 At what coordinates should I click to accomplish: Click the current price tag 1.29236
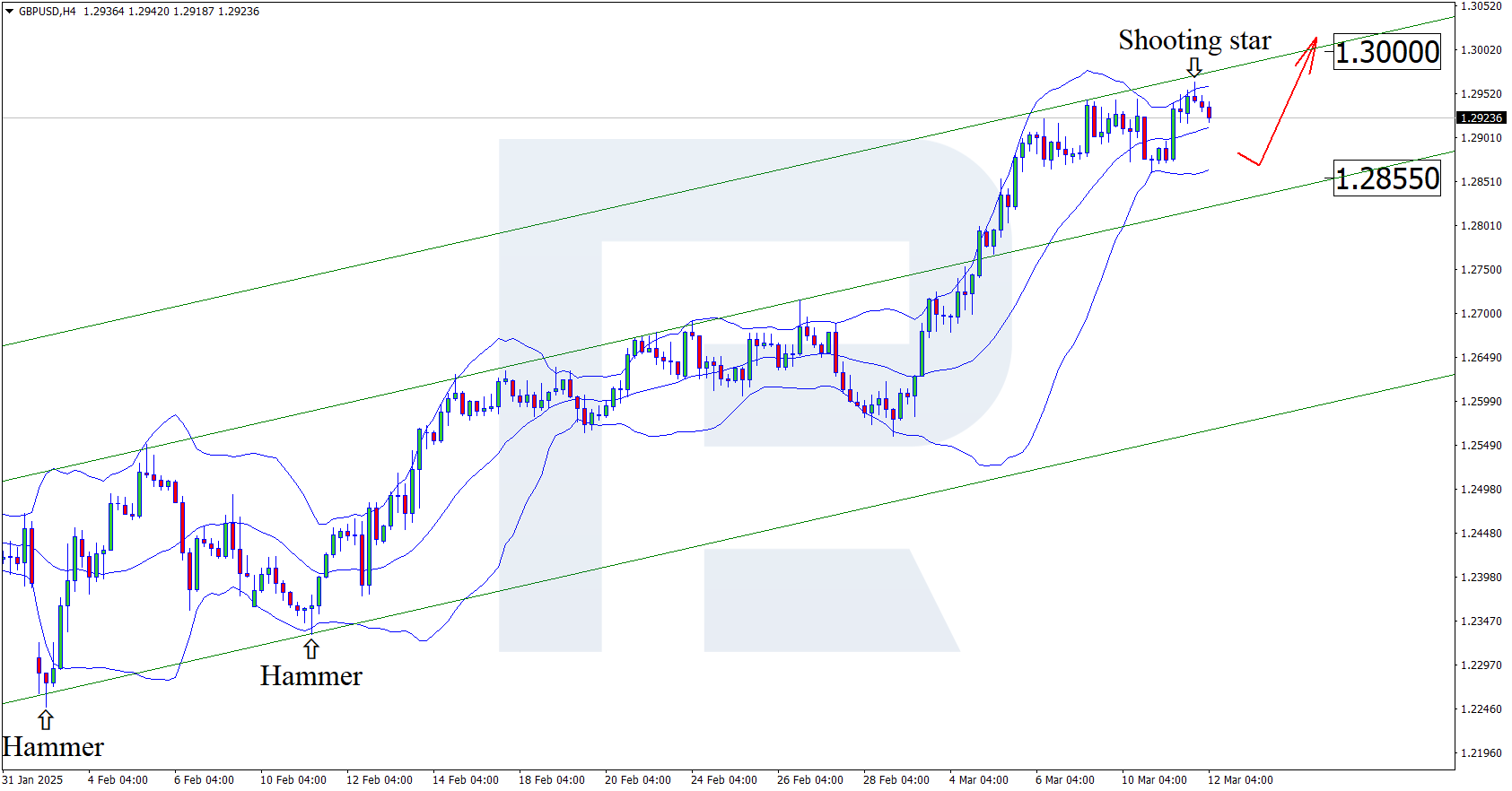(1481, 118)
